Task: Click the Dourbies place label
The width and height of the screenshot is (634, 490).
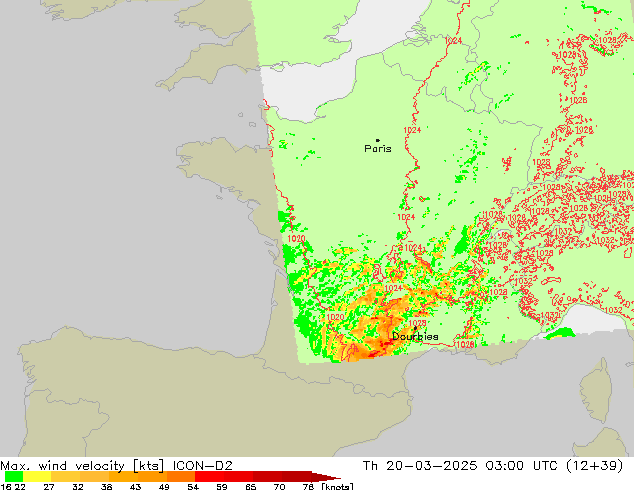Action: (x=415, y=336)
